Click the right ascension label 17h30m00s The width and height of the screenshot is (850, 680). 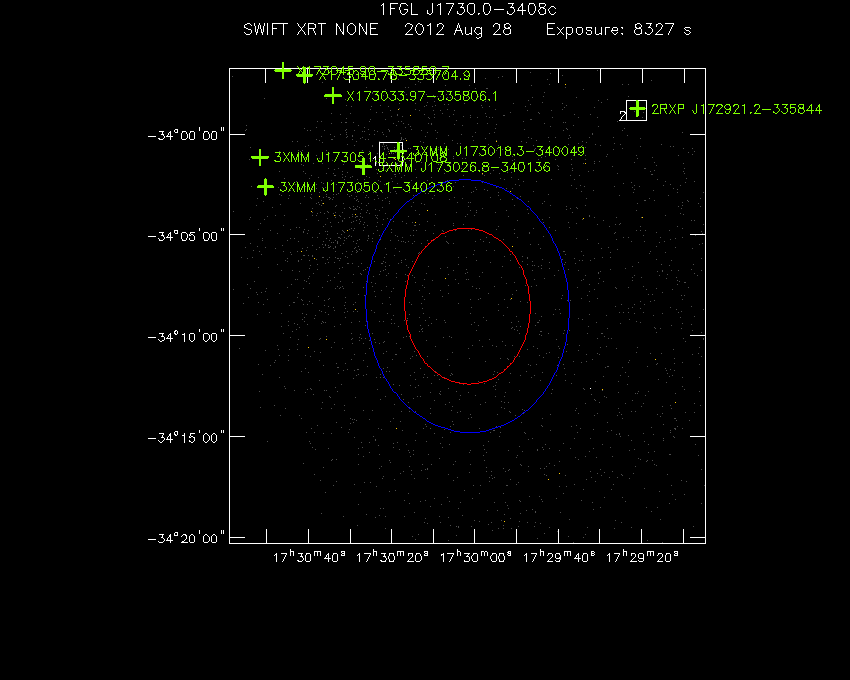pos(475,557)
